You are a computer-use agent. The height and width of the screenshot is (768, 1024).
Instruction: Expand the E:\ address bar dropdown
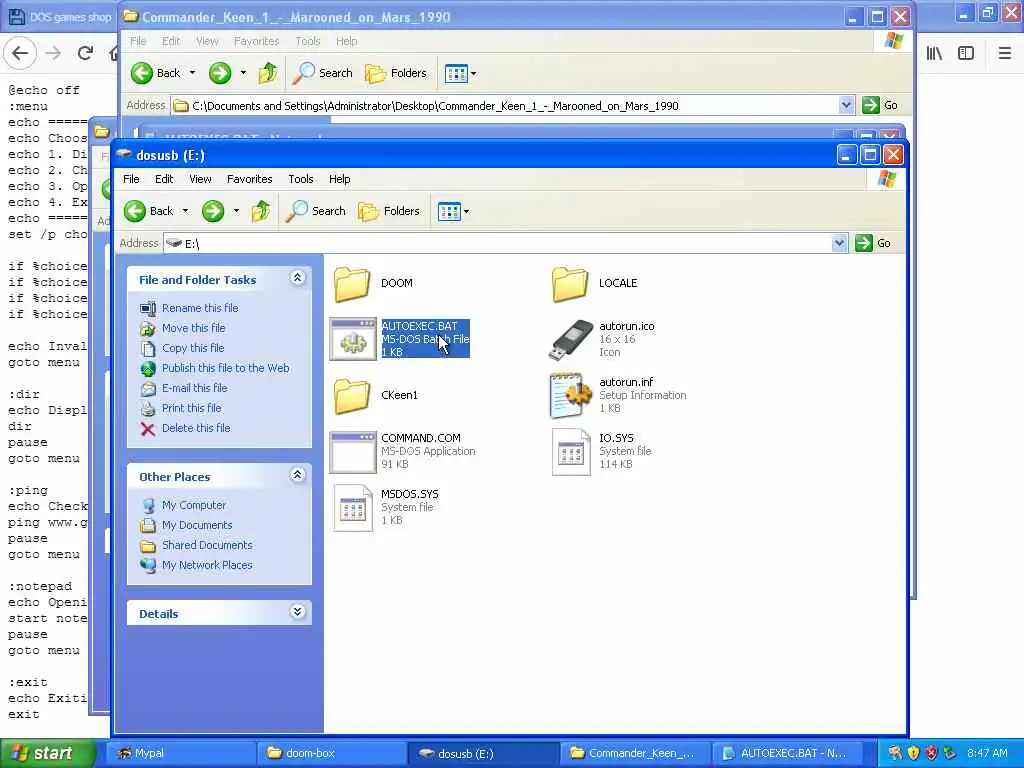pyautogui.click(x=839, y=243)
